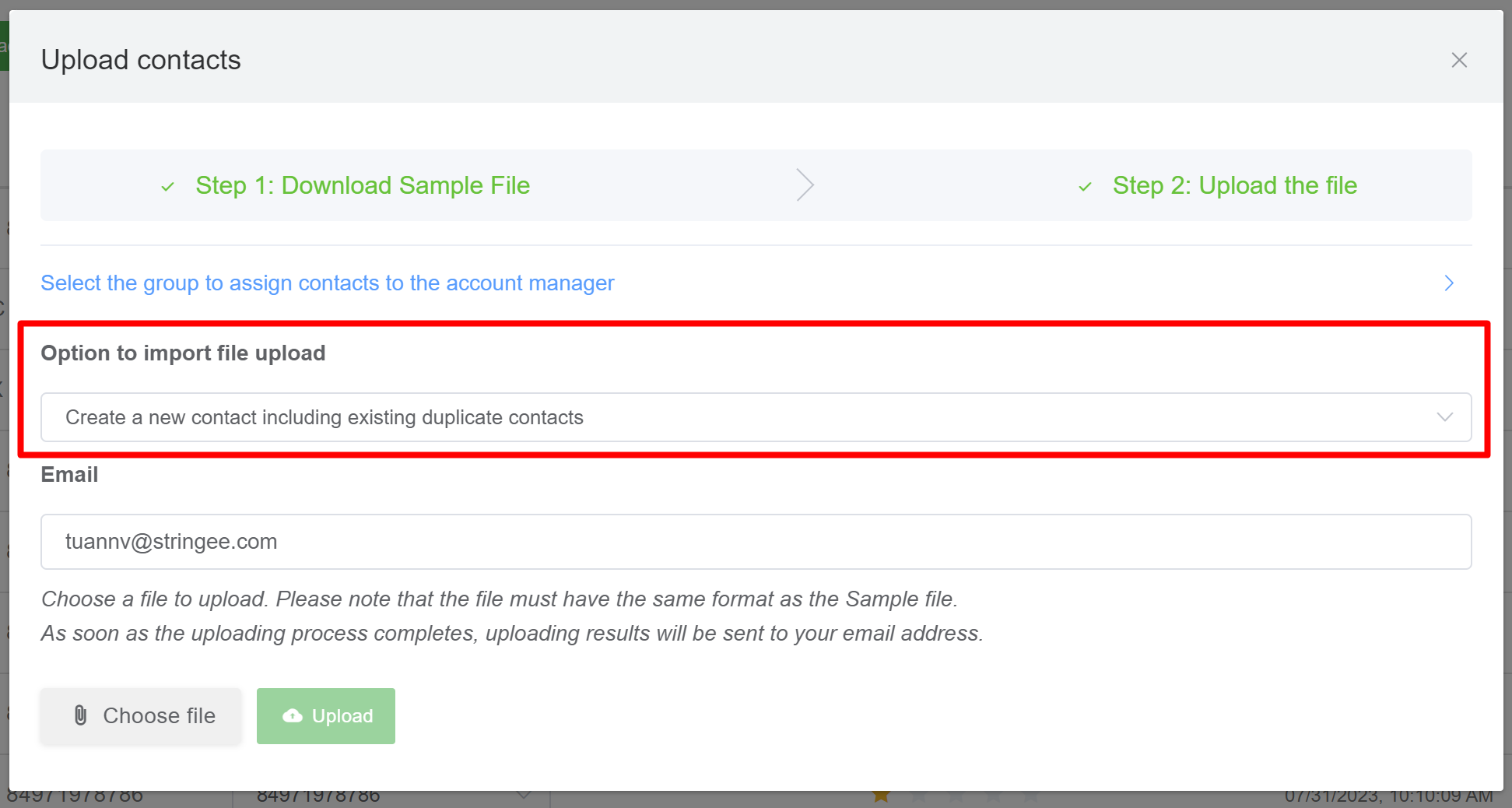Click the arrow separator between the steps
The height and width of the screenshot is (808, 1512).
point(805,185)
